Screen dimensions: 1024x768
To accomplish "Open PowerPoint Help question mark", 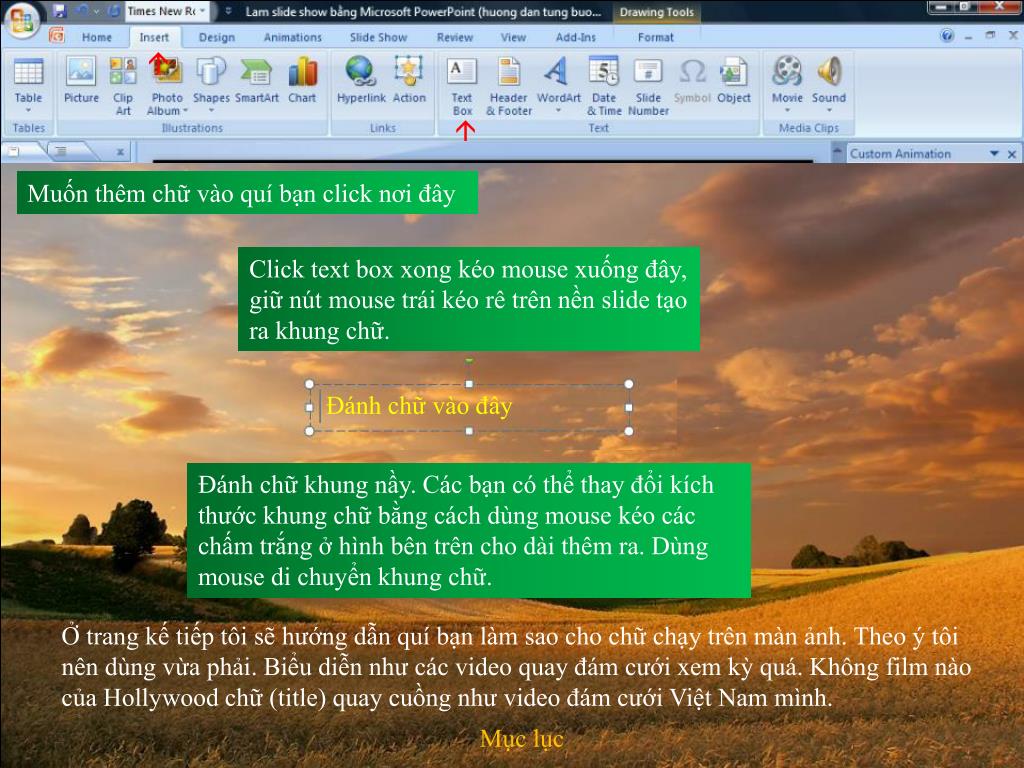I will 947,36.
